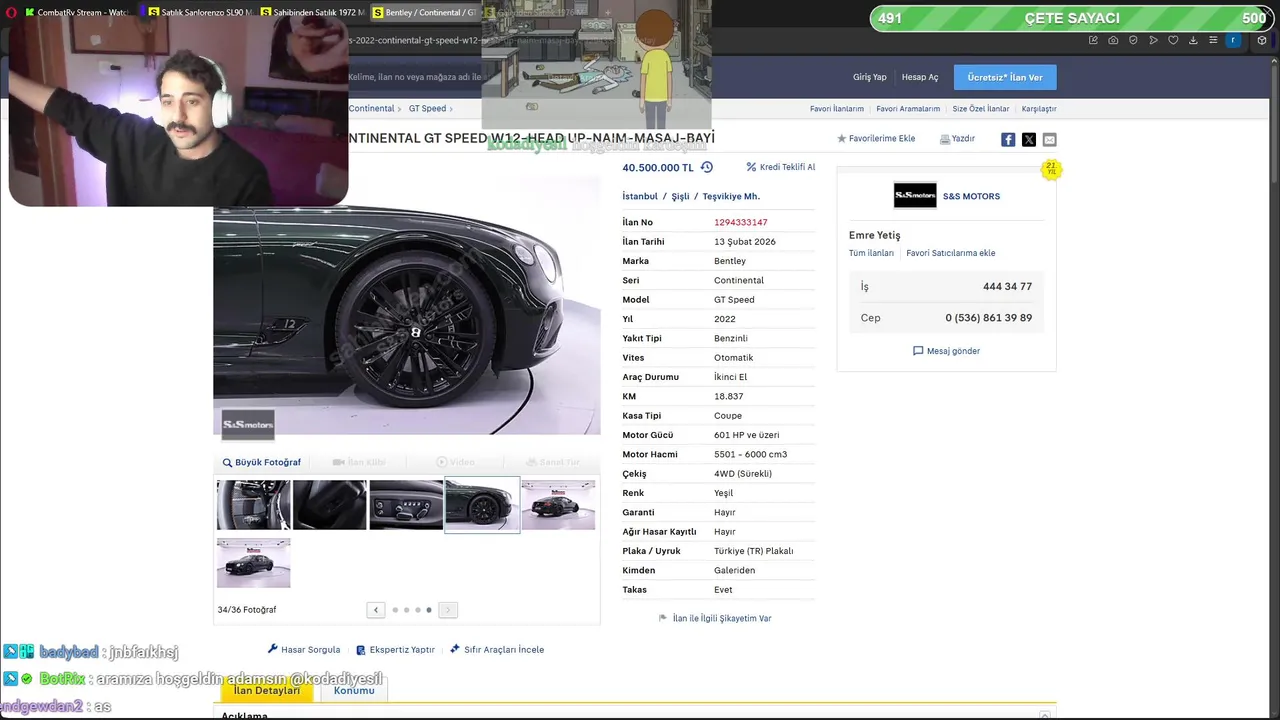
Task: Report listing via İlan ile İlgili Şikayetim Var
Action: pyautogui.click(x=715, y=618)
